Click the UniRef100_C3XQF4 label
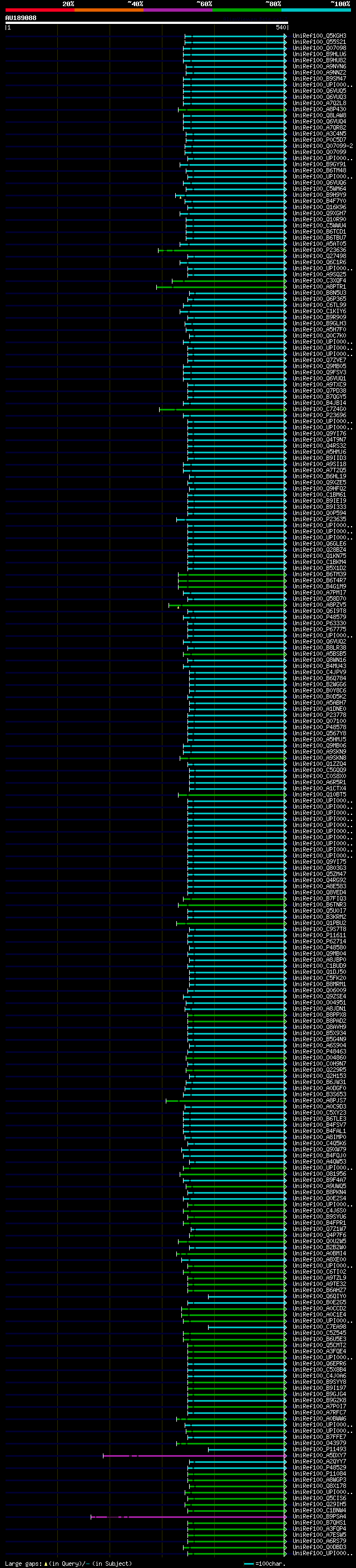 point(319,280)
